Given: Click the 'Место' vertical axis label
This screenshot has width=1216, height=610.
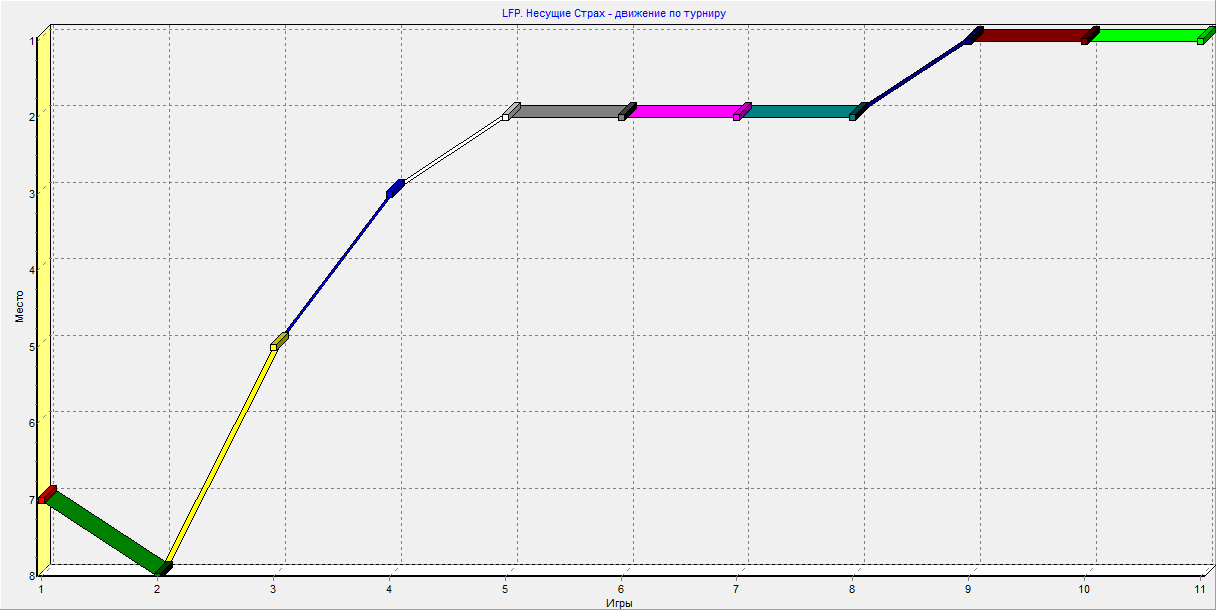Looking at the screenshot, I should (19, 304).
